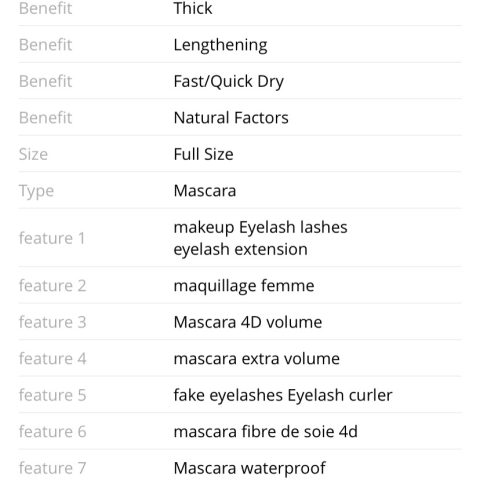
Task: Click the 'Lengthening' benefit text
Action: [220, 45]
